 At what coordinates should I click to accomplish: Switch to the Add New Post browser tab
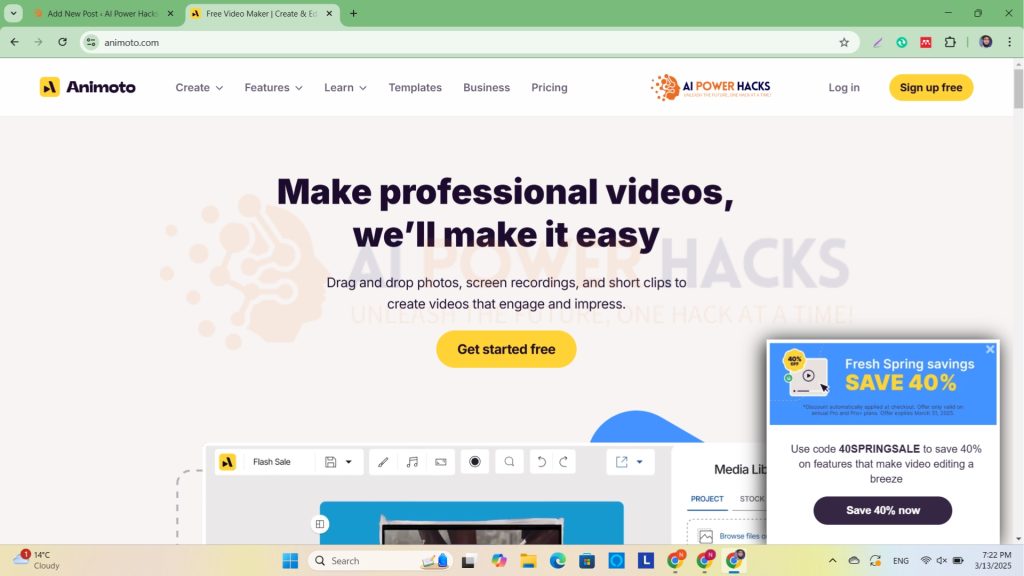tap(100, 14)
